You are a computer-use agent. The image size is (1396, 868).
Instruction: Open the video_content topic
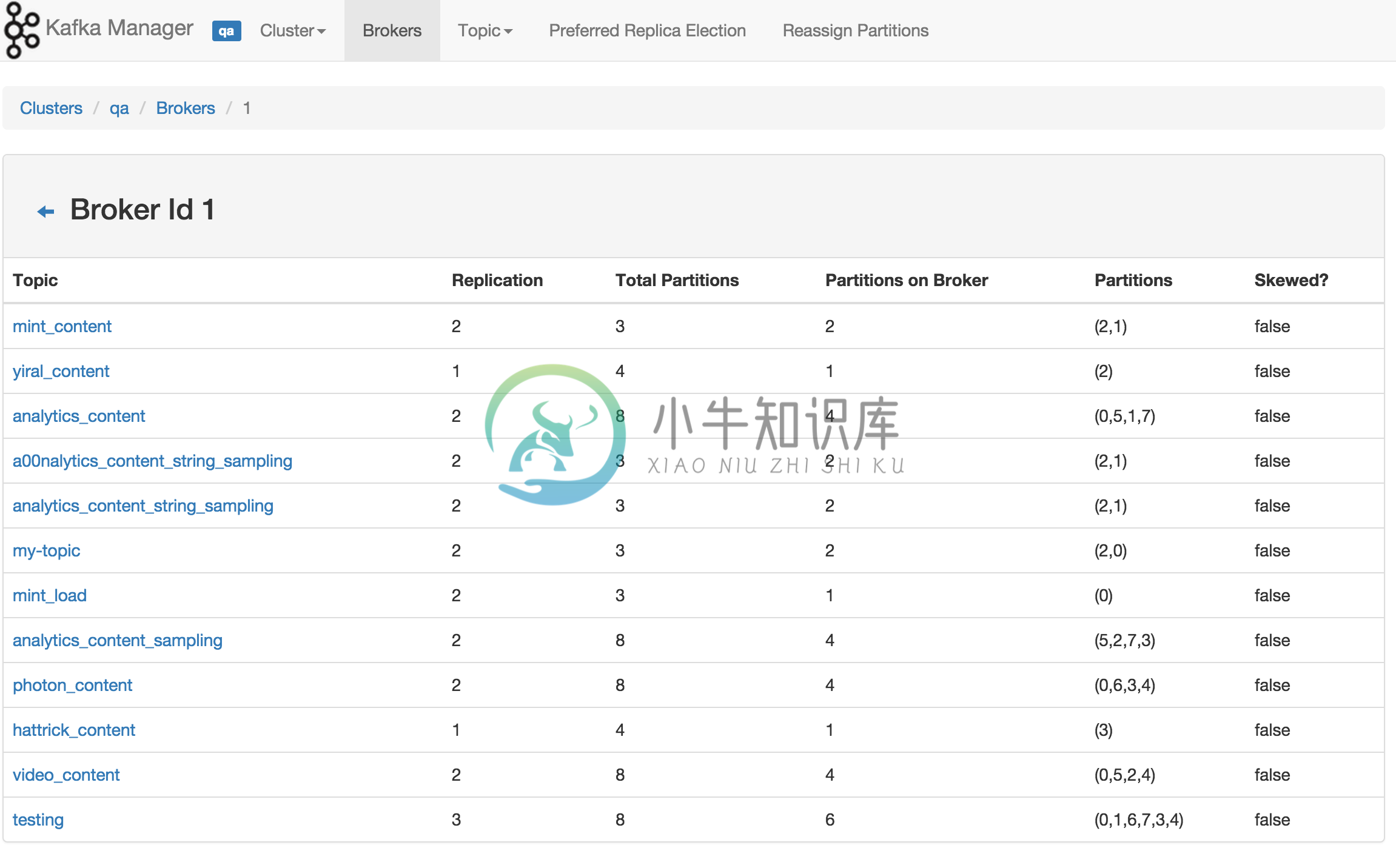(66, 775)
